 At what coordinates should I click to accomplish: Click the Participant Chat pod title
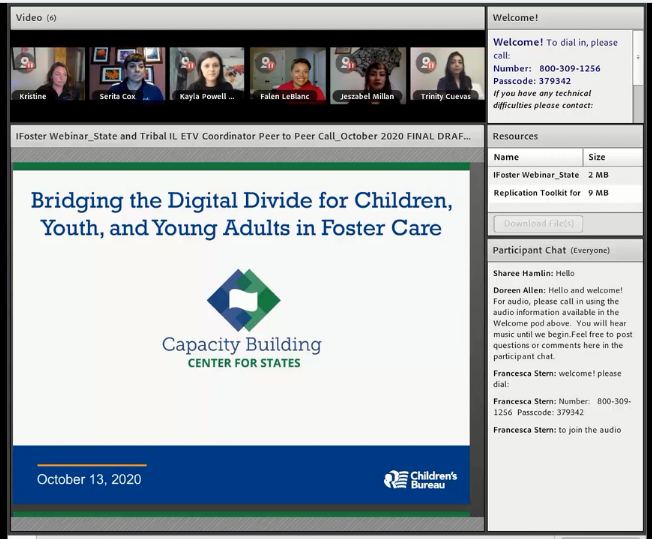551,250
